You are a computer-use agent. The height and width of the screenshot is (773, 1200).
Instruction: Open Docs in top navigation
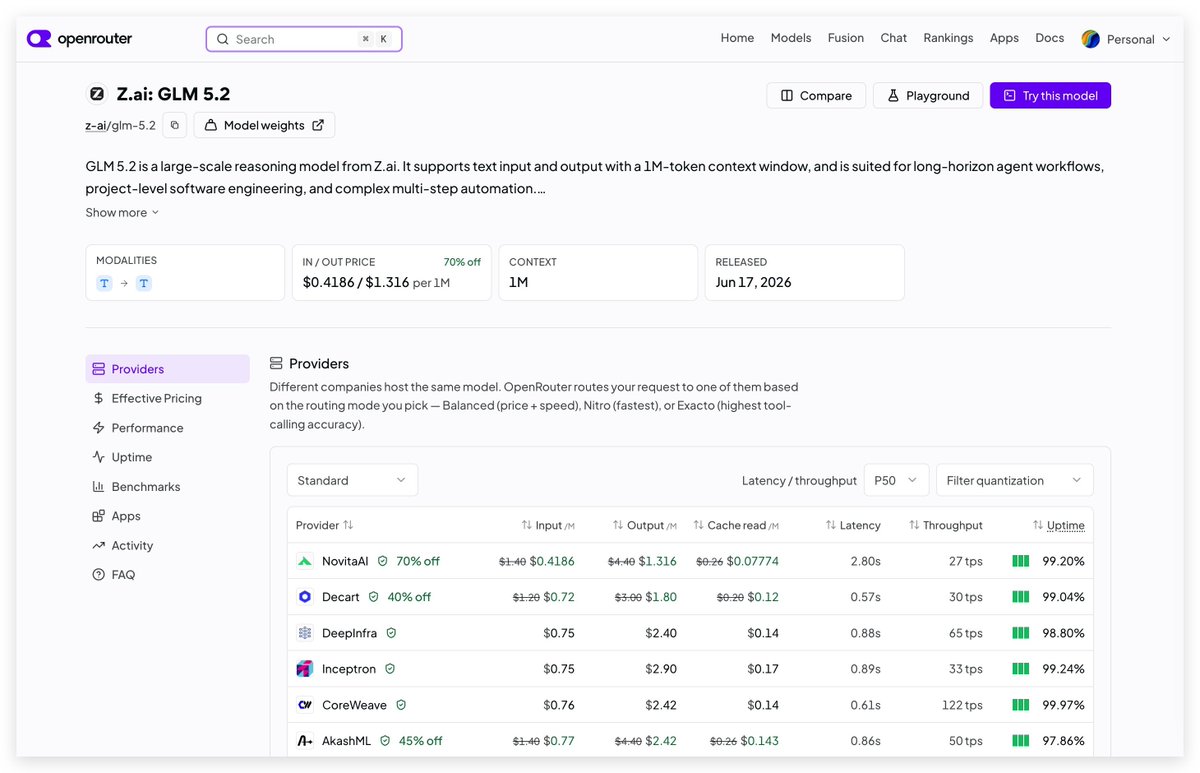tap(1050, 38)
